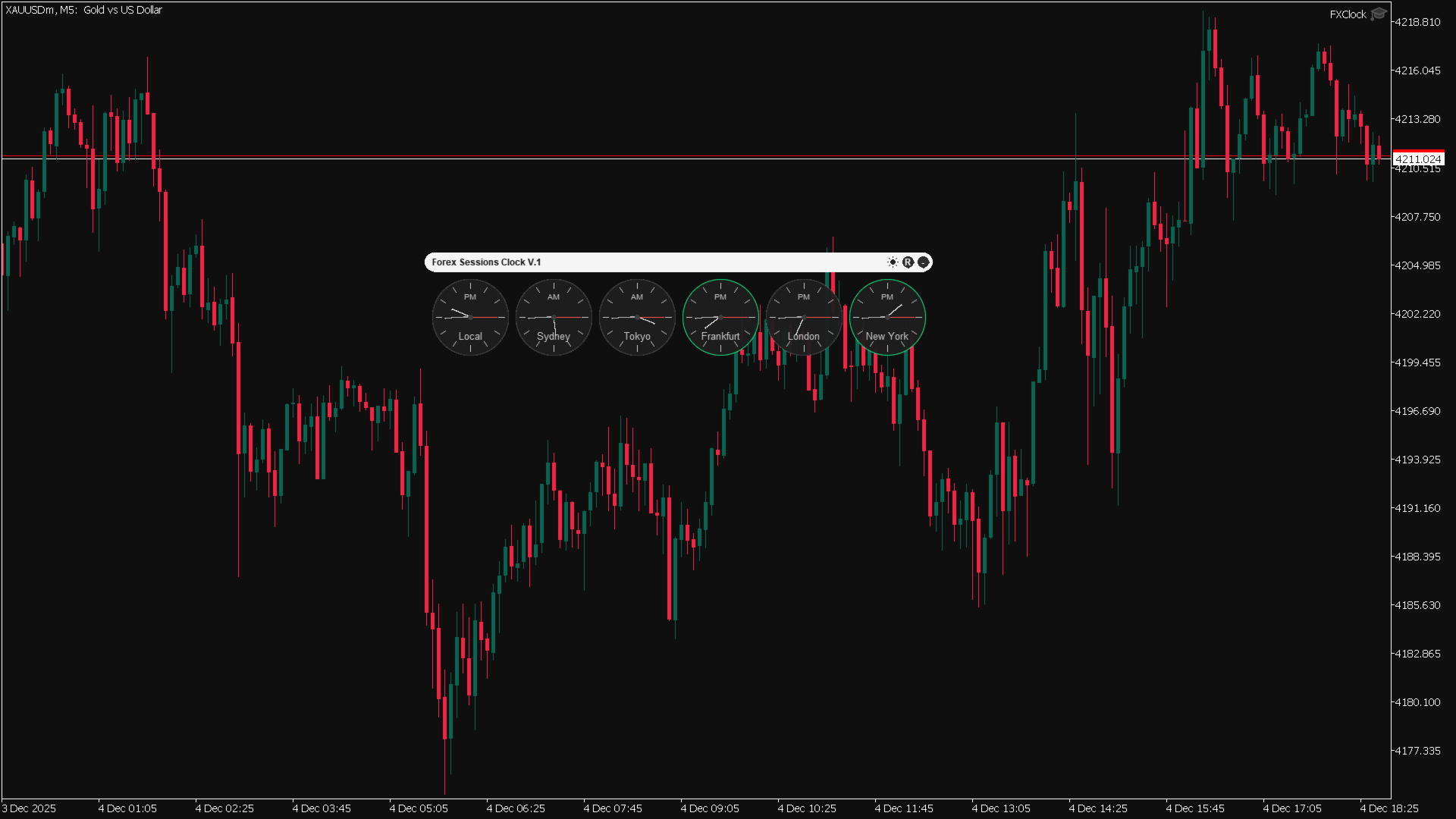Viewport: 1456px width, 819px height.
Task: Click the sun theme icon on the clock panel
Action: click(x=893, y=262)
